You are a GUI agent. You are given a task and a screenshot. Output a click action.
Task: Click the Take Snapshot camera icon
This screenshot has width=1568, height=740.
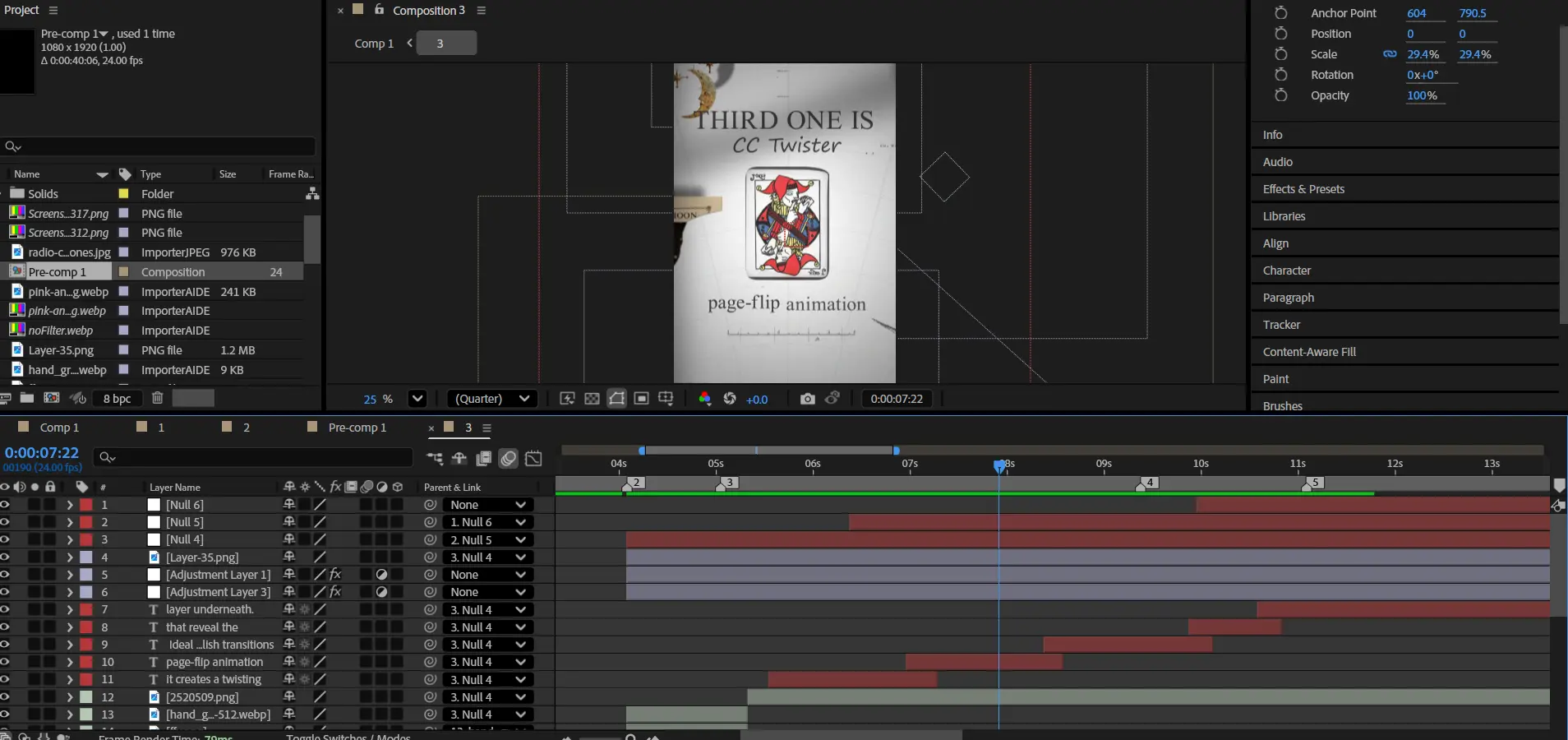pos(807,399)
